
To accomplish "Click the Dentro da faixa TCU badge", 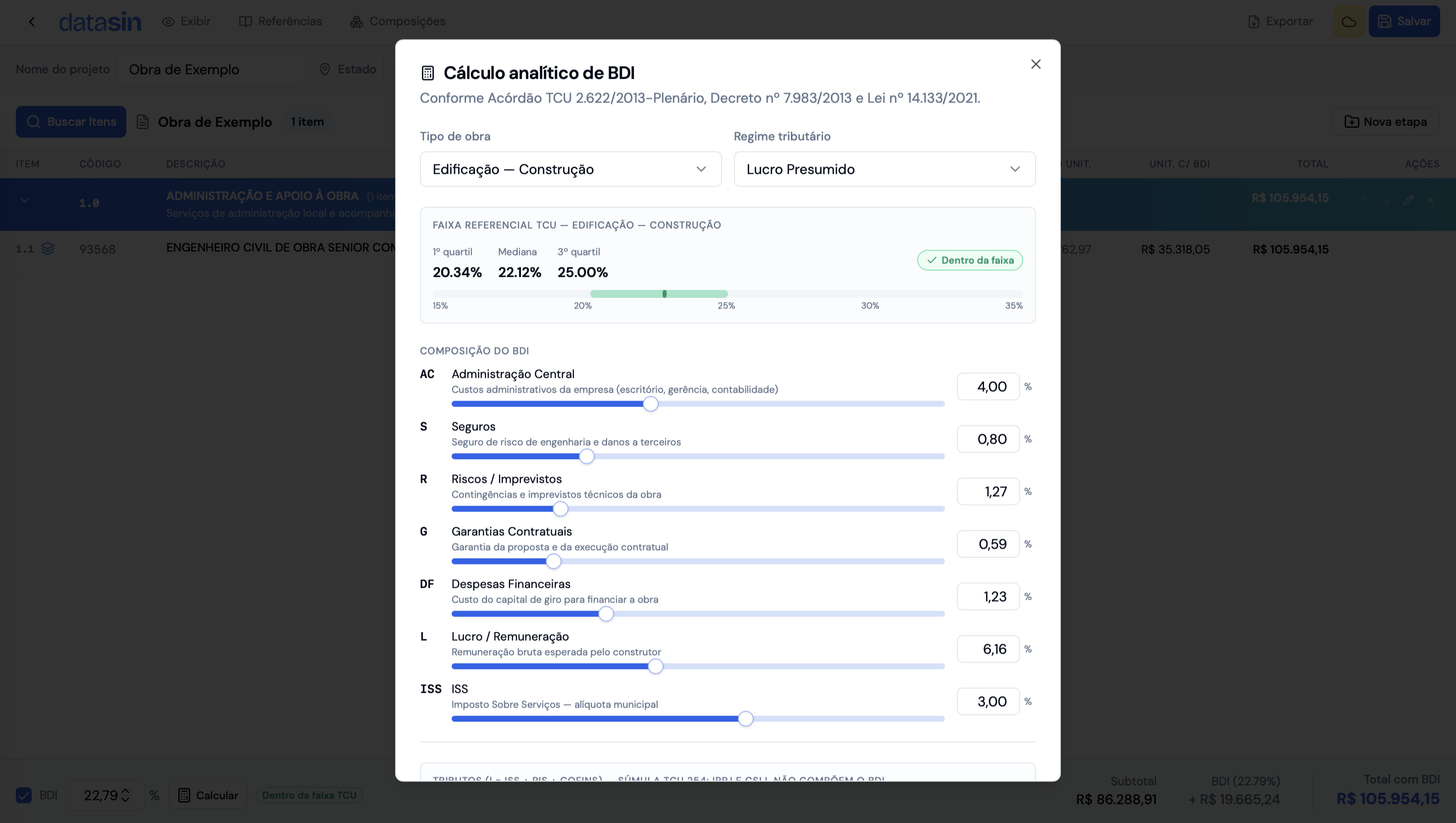I will tap(309, 796).
